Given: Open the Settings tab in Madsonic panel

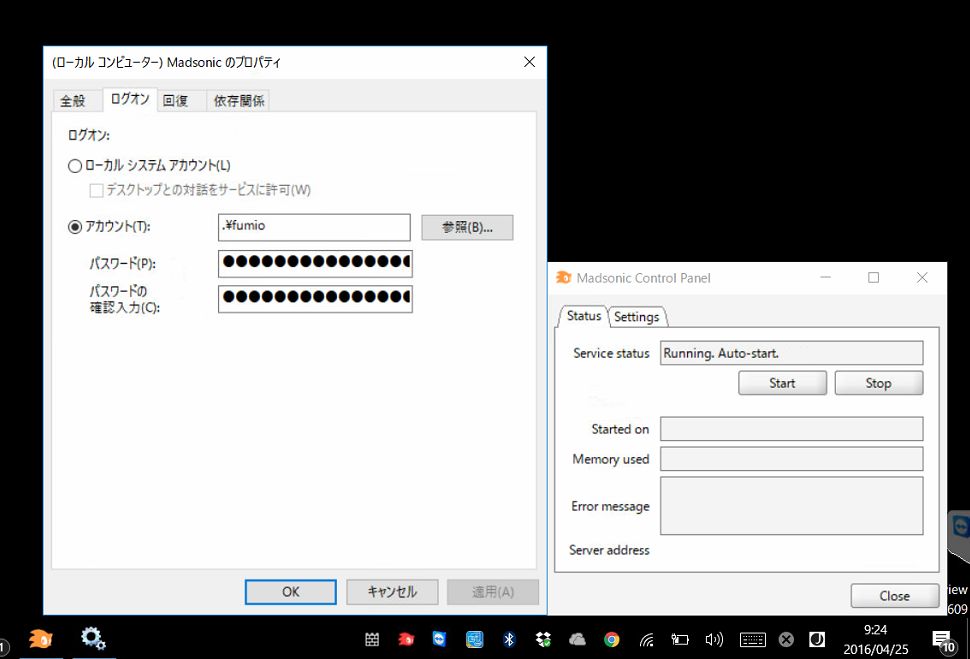Looking at the screenshot, I should pyautogui.click(x=636, y=317).
